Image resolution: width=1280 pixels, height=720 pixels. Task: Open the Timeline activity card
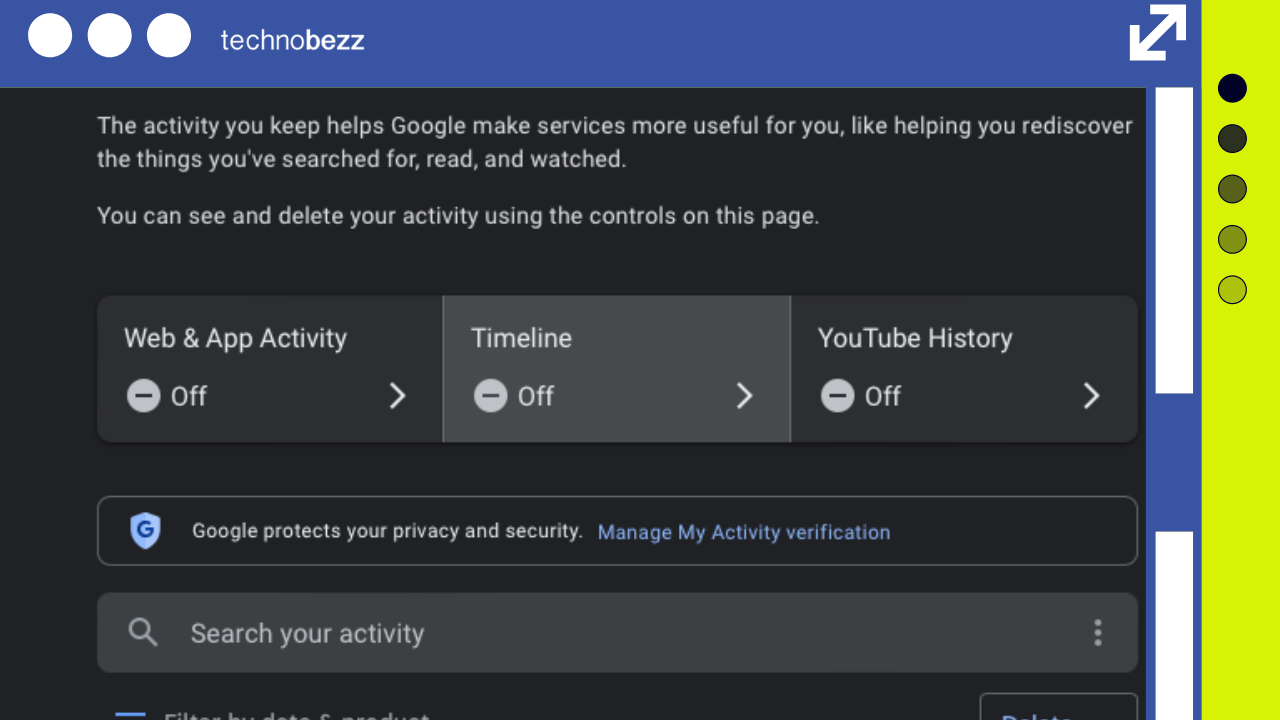(617, 368)
